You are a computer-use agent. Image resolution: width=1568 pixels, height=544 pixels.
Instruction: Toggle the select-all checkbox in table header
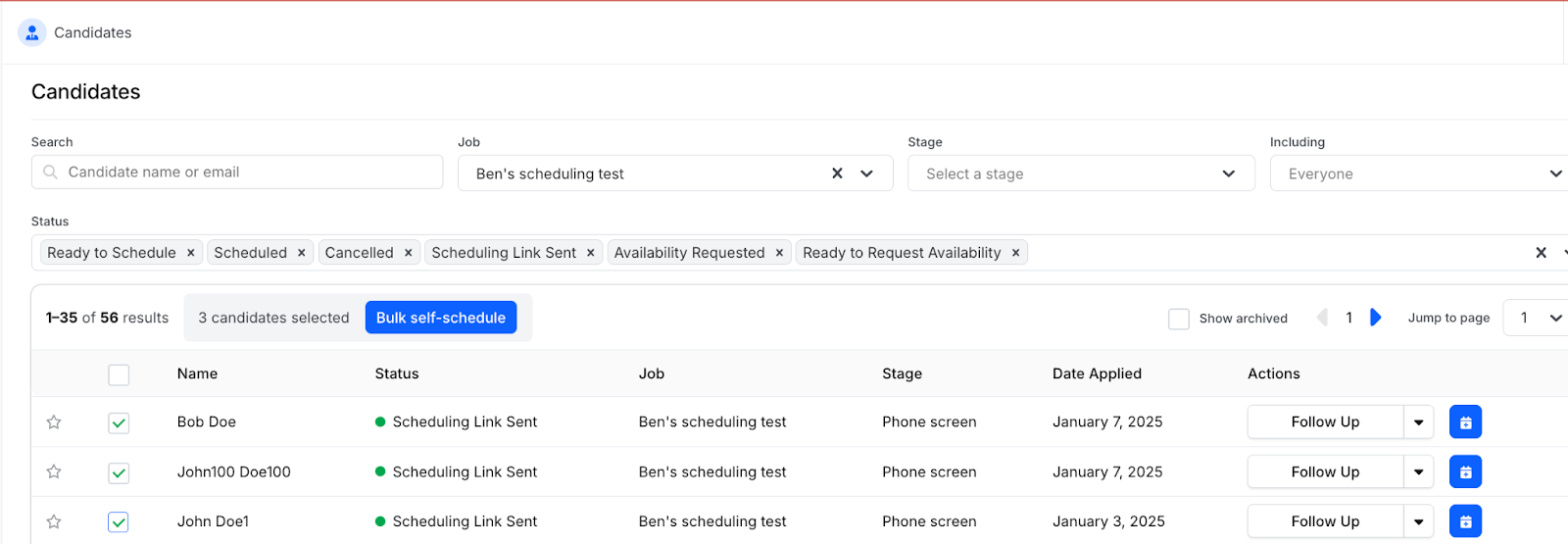coord(119,374)
